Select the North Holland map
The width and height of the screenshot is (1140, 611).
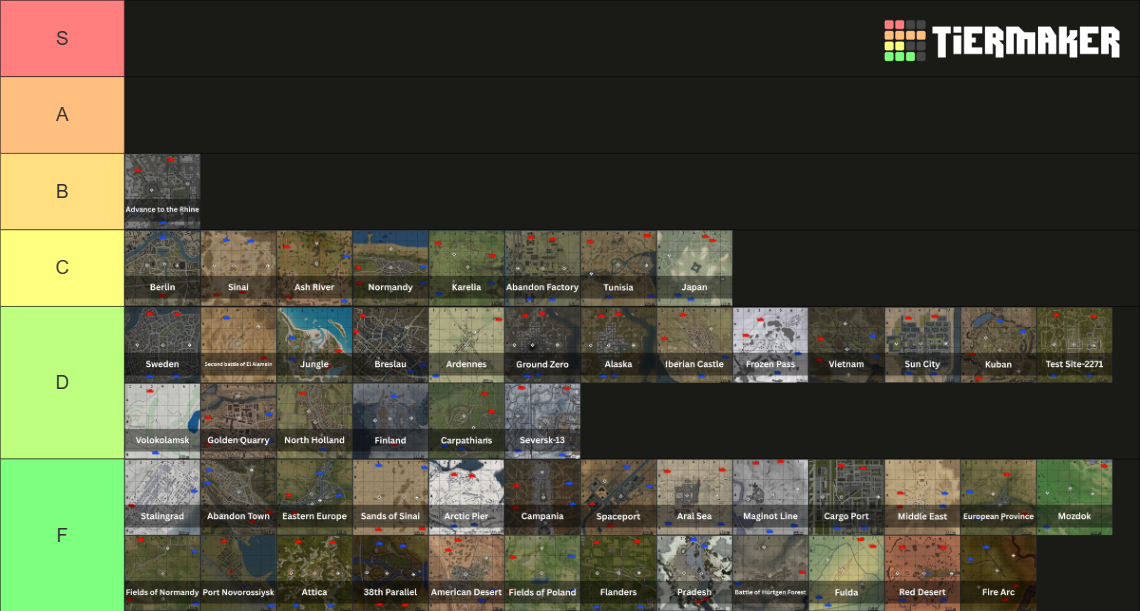coord(314,420)
